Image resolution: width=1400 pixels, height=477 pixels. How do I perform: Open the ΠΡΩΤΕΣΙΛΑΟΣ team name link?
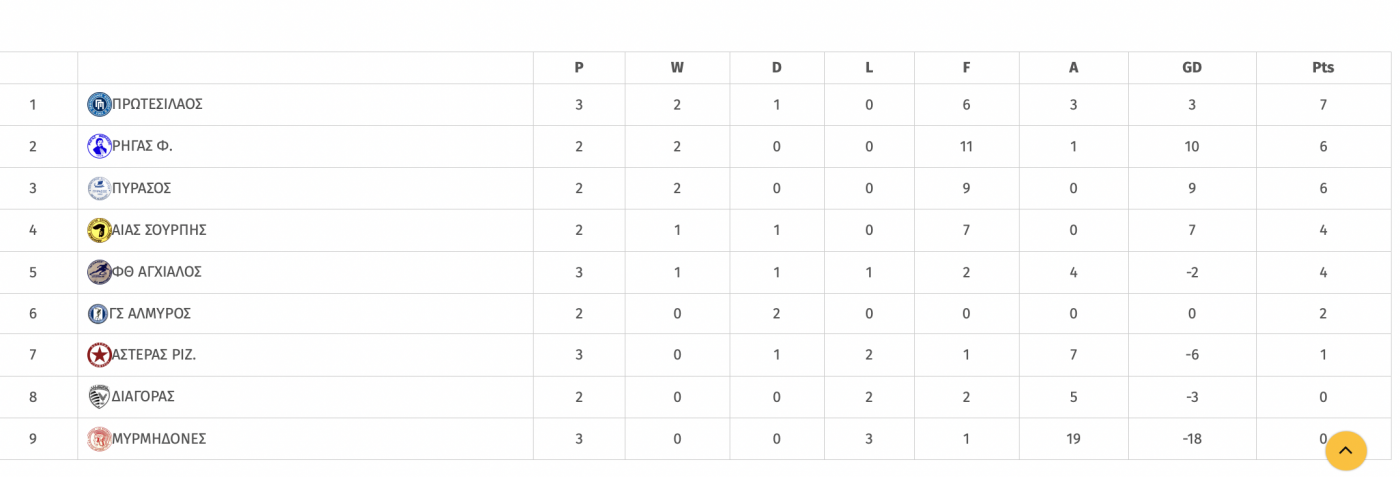tap(157, 104)
